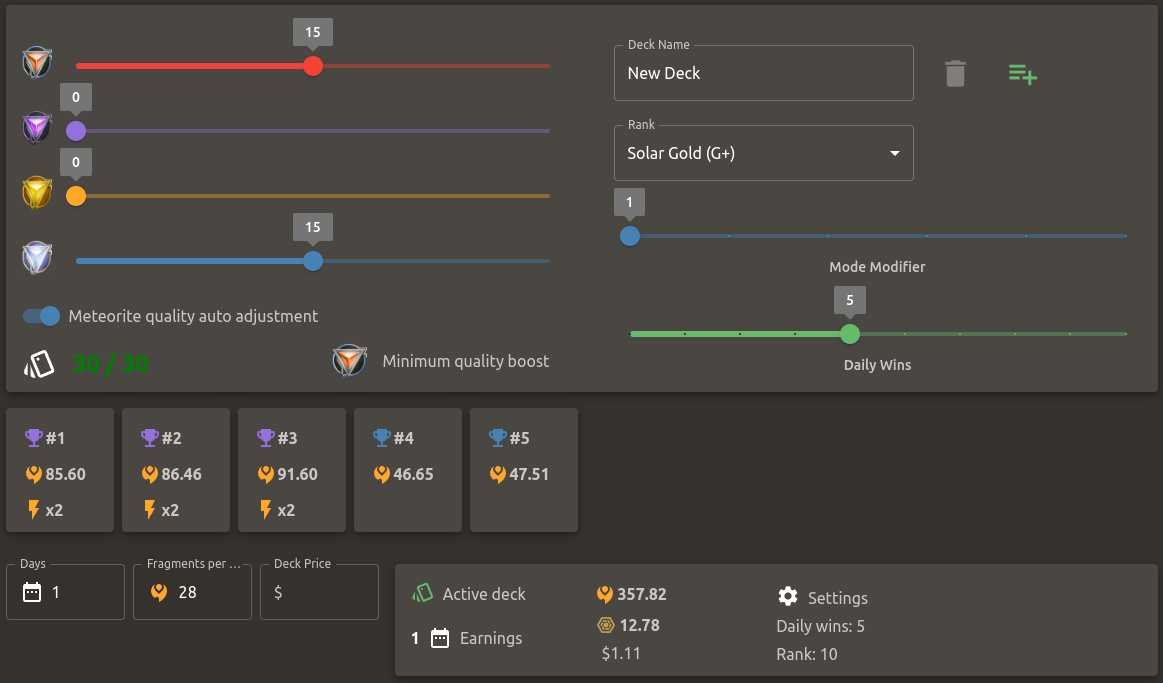Click the 47.51 reward on card #5
1163x683 pixels.
(x=529, y=474)
